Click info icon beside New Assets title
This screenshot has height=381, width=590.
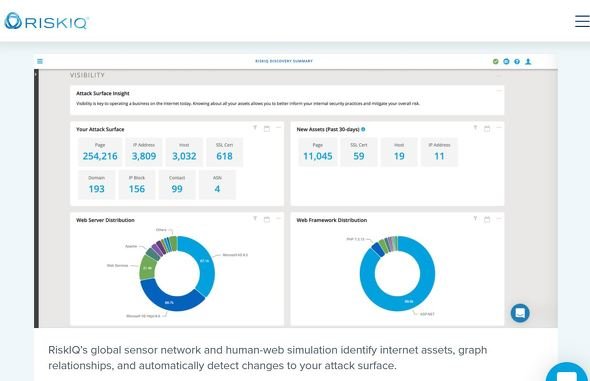pos(363,129)
